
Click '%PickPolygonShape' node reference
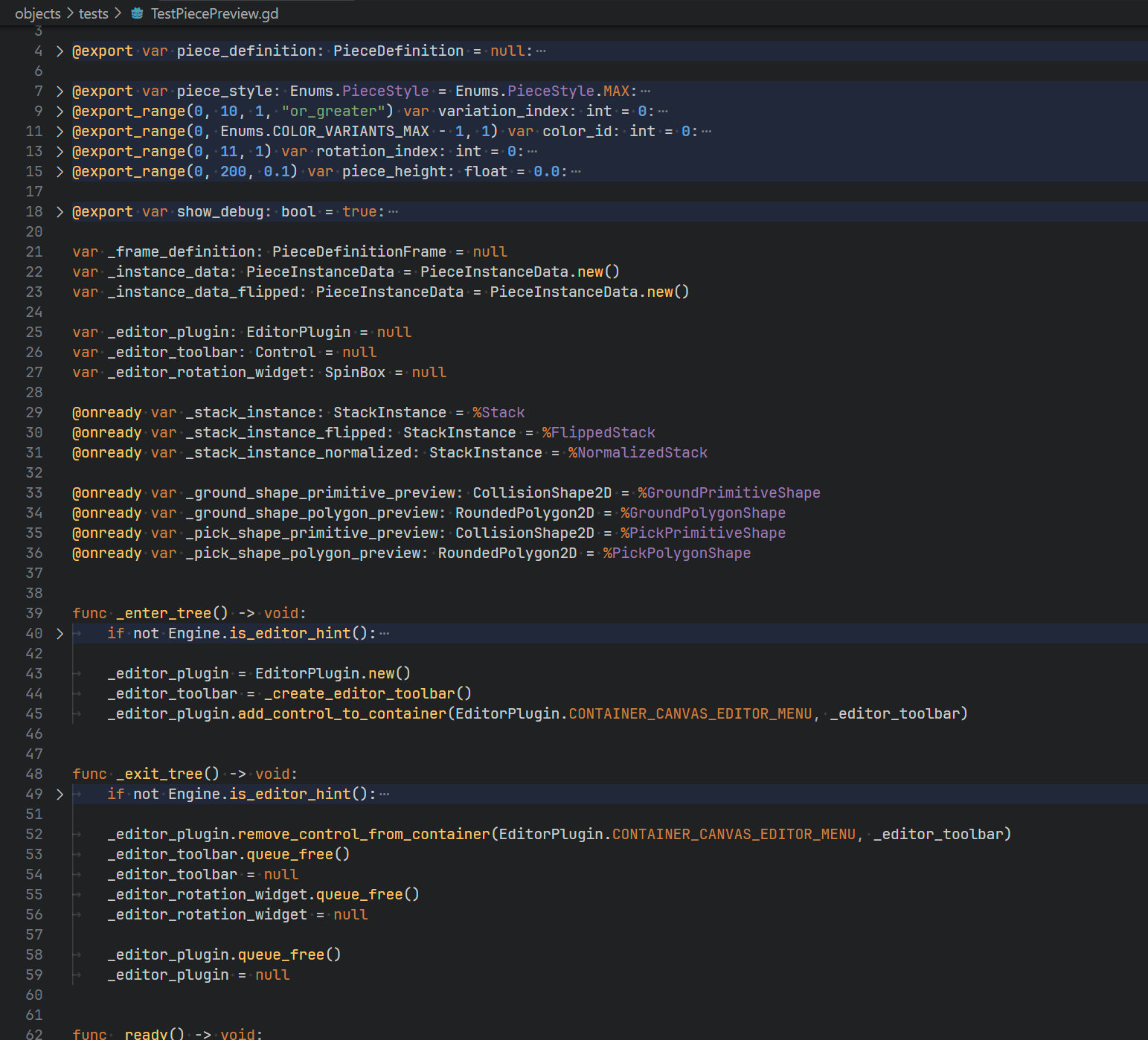[x=677, y=553]
